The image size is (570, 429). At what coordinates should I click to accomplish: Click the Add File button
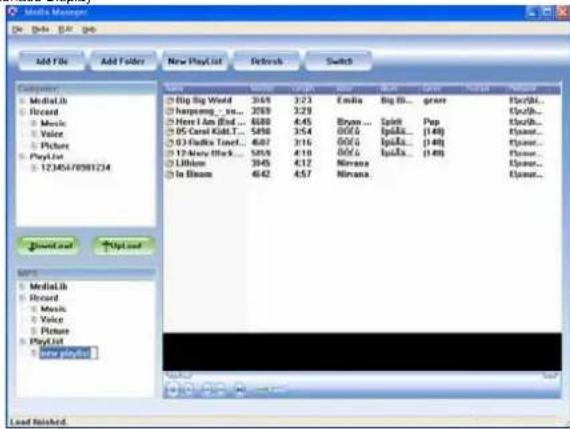(52, 61)
